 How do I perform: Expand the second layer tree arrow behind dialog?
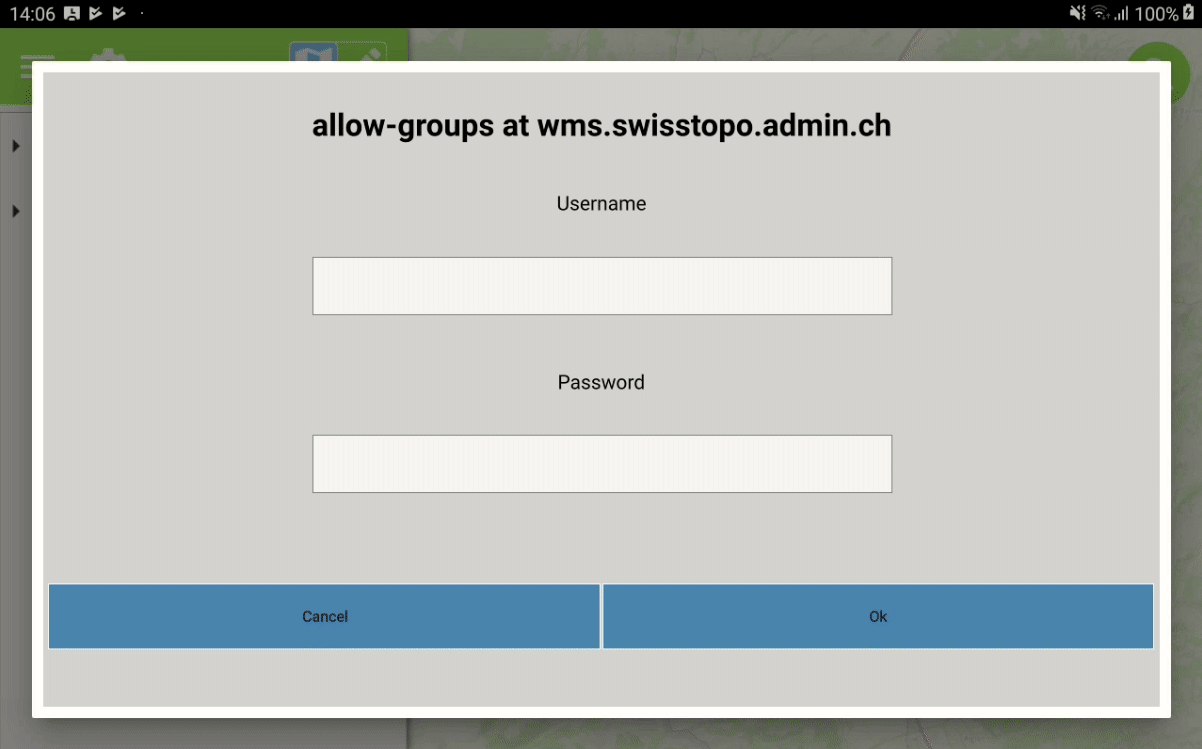click(x=16, y=212)
